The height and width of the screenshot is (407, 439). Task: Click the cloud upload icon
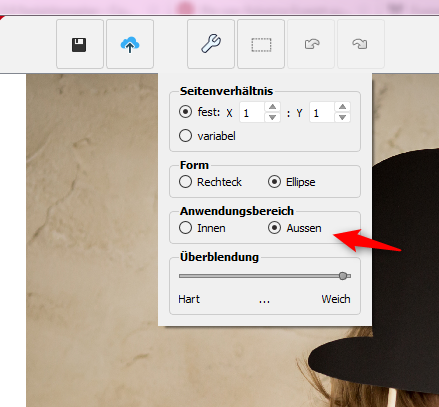130,44
